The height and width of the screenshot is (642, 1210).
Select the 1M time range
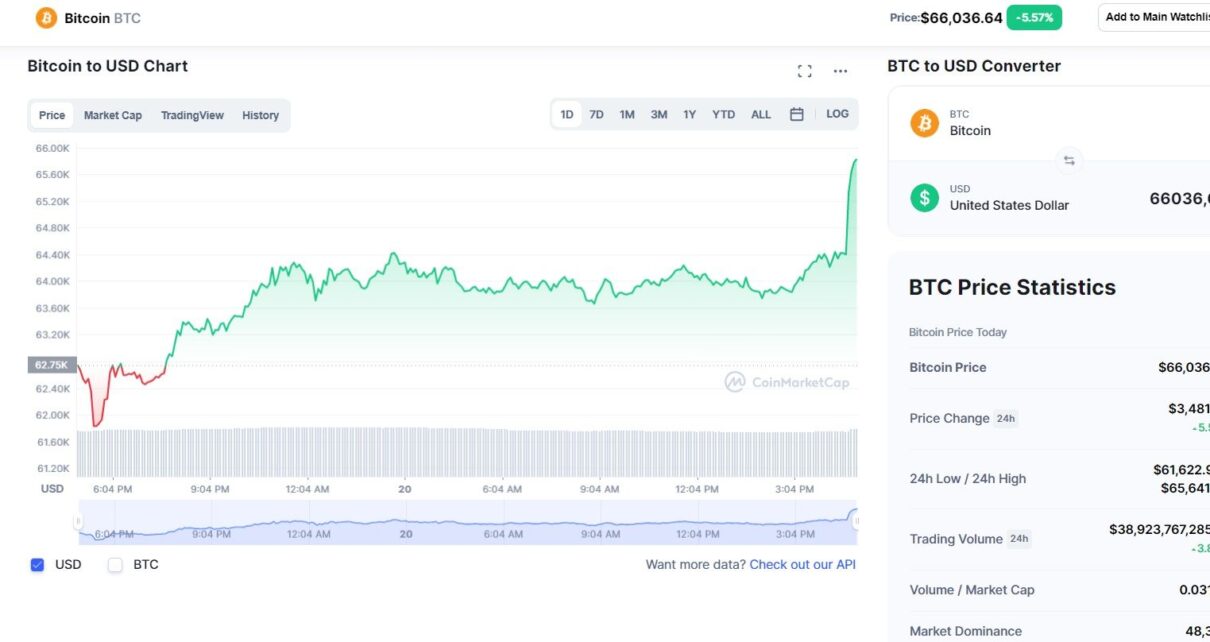(x=627, y=115)
